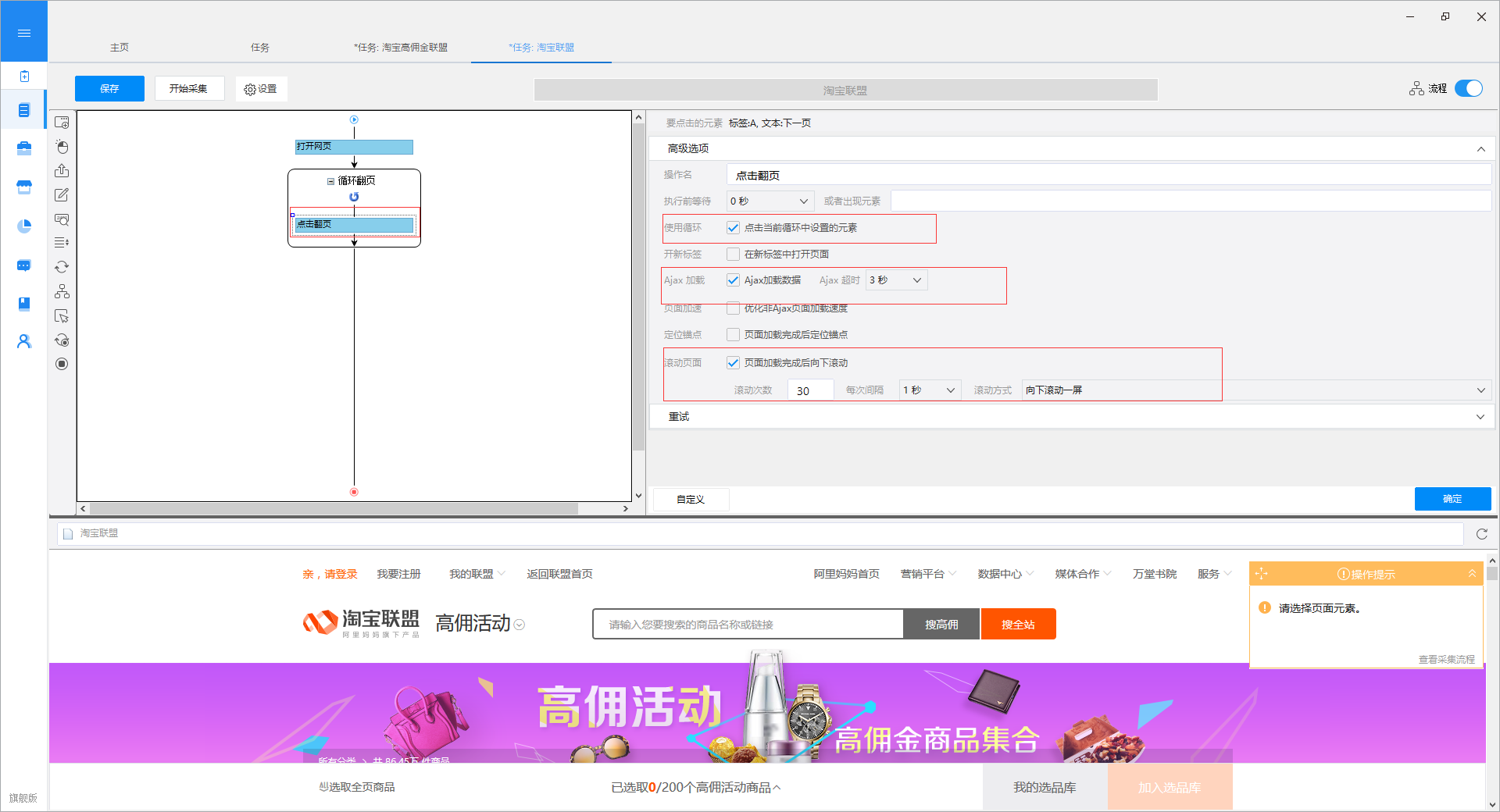Select the end process stop-circle tool

click(62, 364)
